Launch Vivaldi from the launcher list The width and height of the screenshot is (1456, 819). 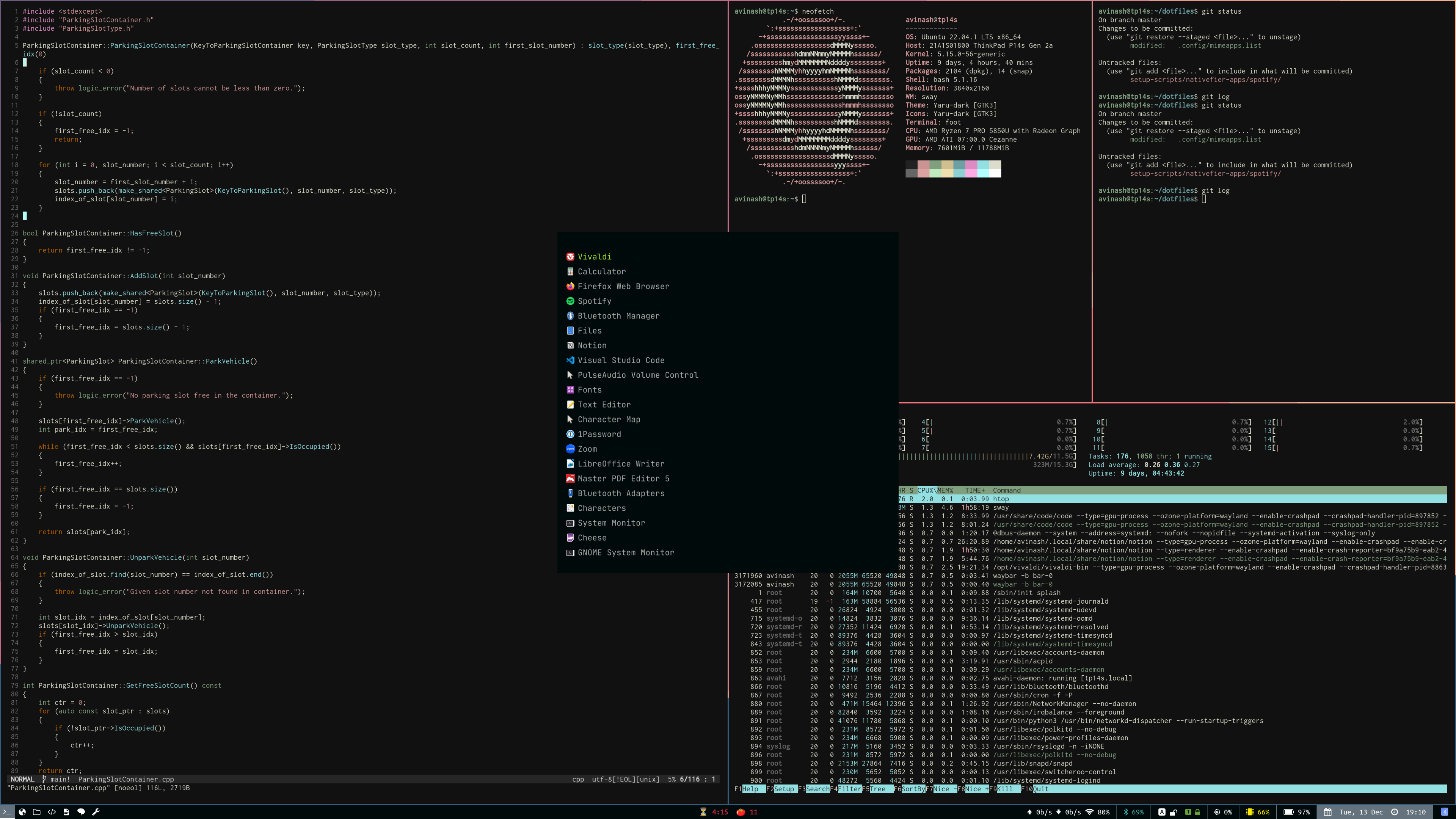click(x=593, y=257)
